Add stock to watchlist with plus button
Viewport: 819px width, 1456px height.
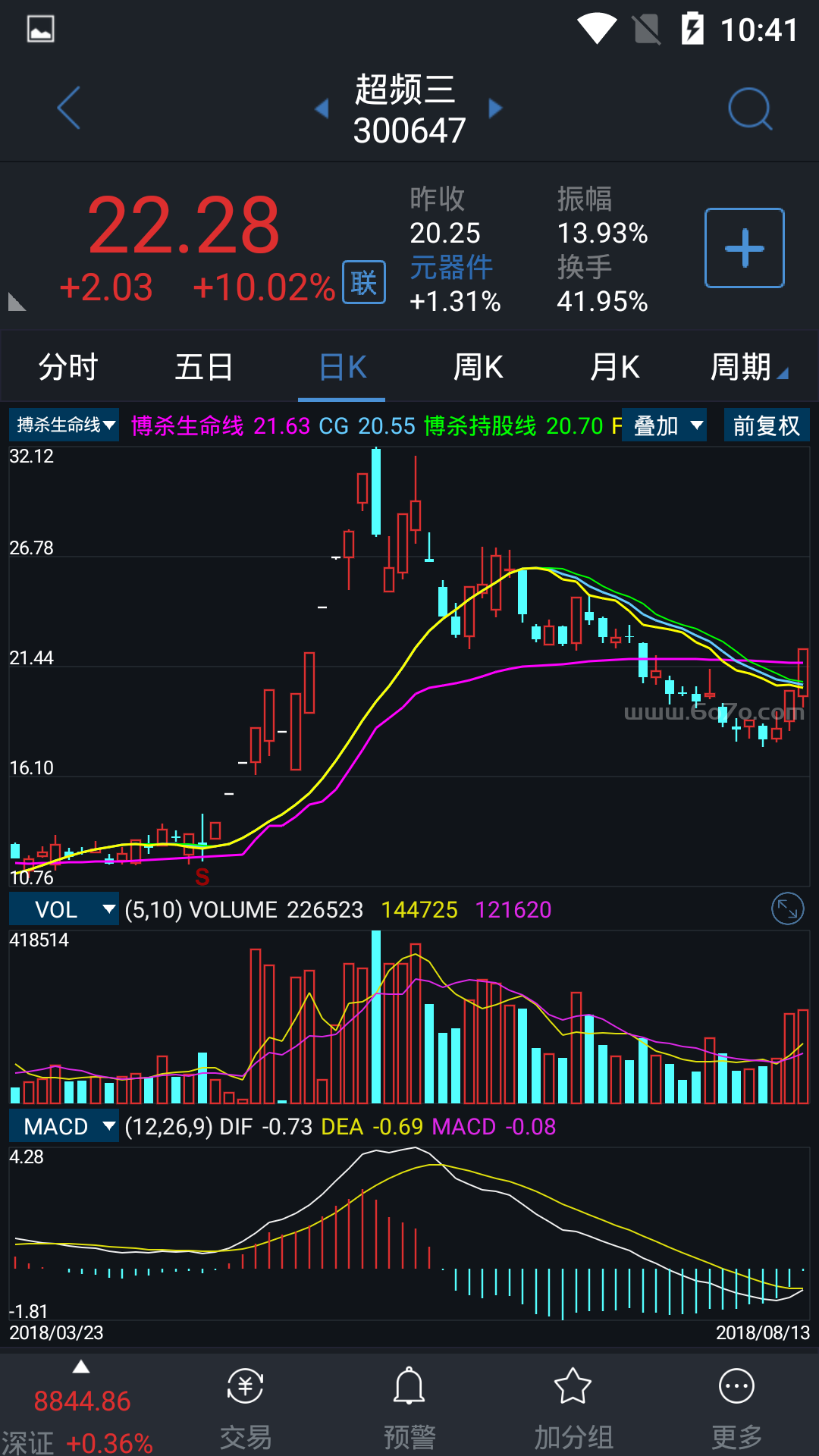pos(745,248)
